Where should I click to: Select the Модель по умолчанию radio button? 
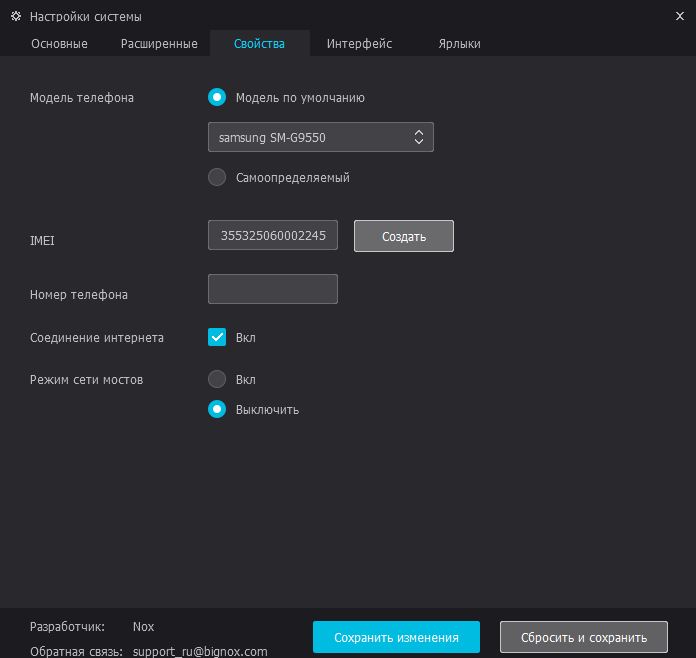[x=217, y=98]
